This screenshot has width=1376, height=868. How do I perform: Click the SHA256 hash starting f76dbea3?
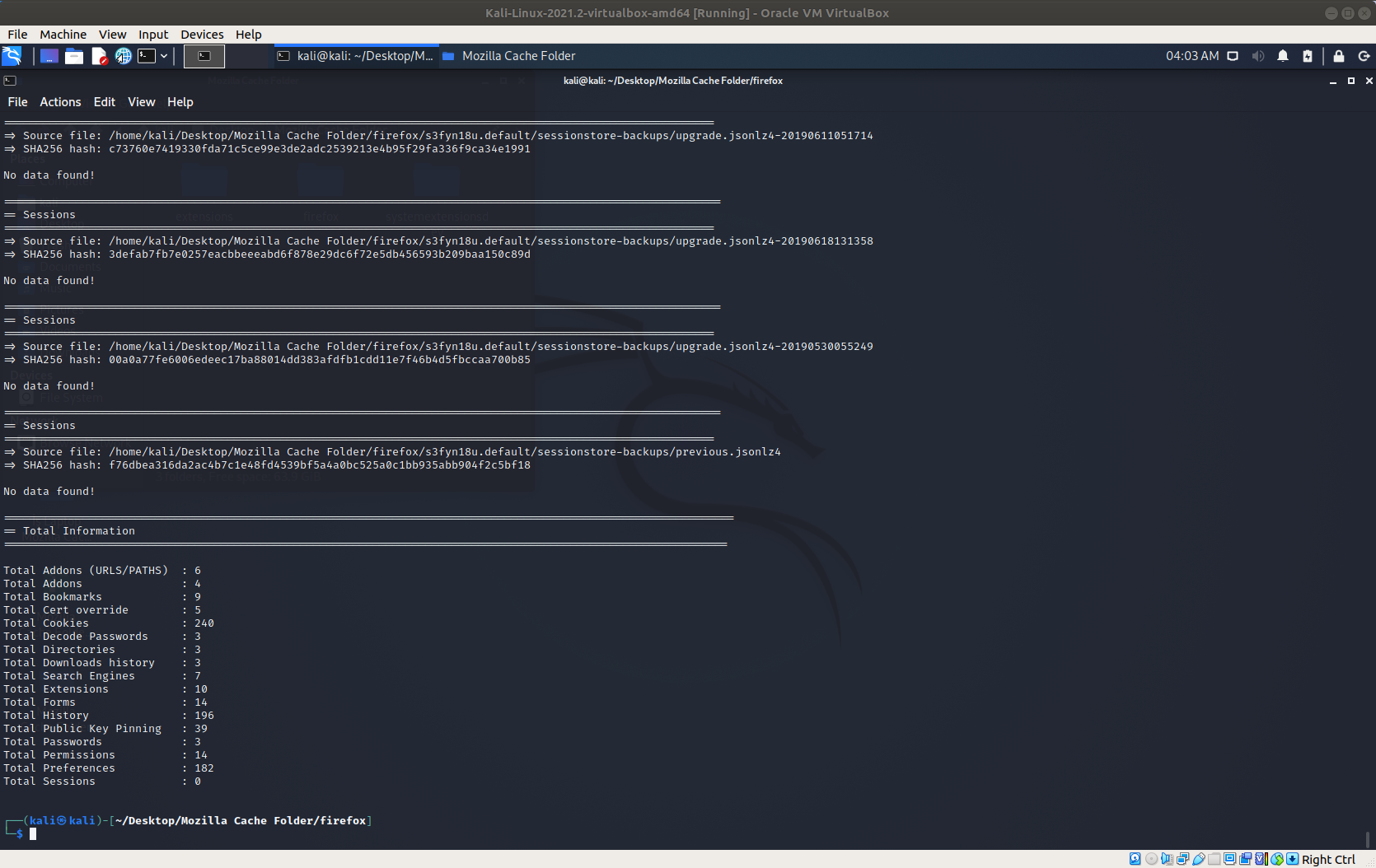pyautogui.click(x=320, y=465)
